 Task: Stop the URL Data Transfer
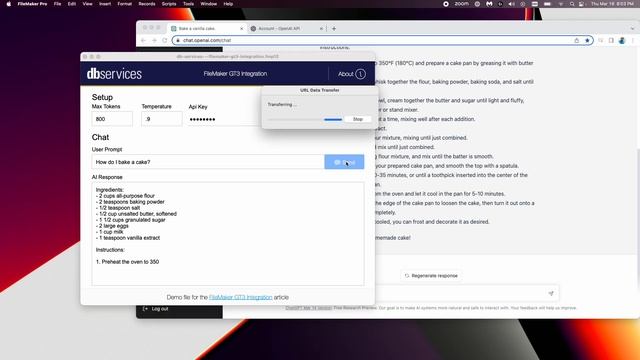pyautogui.click(x=358, y=119)
